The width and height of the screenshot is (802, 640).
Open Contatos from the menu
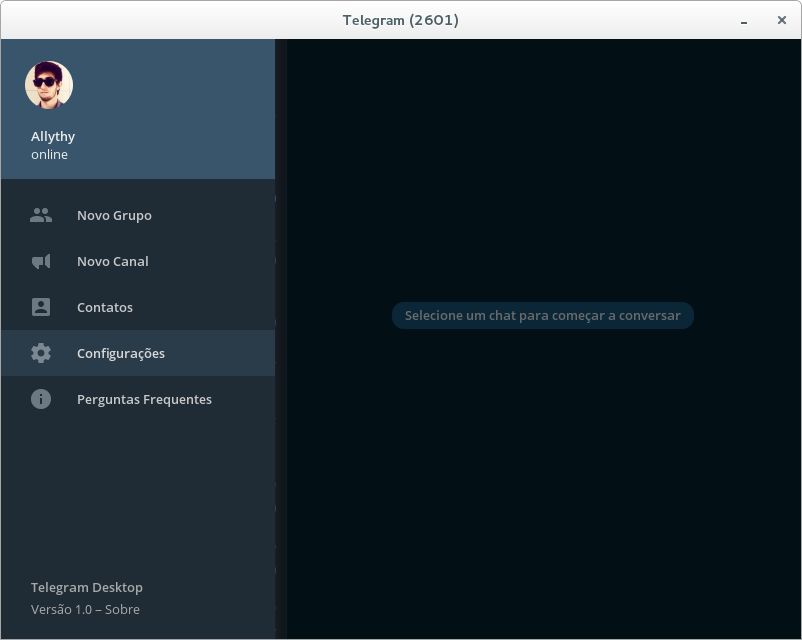[138, 307]
